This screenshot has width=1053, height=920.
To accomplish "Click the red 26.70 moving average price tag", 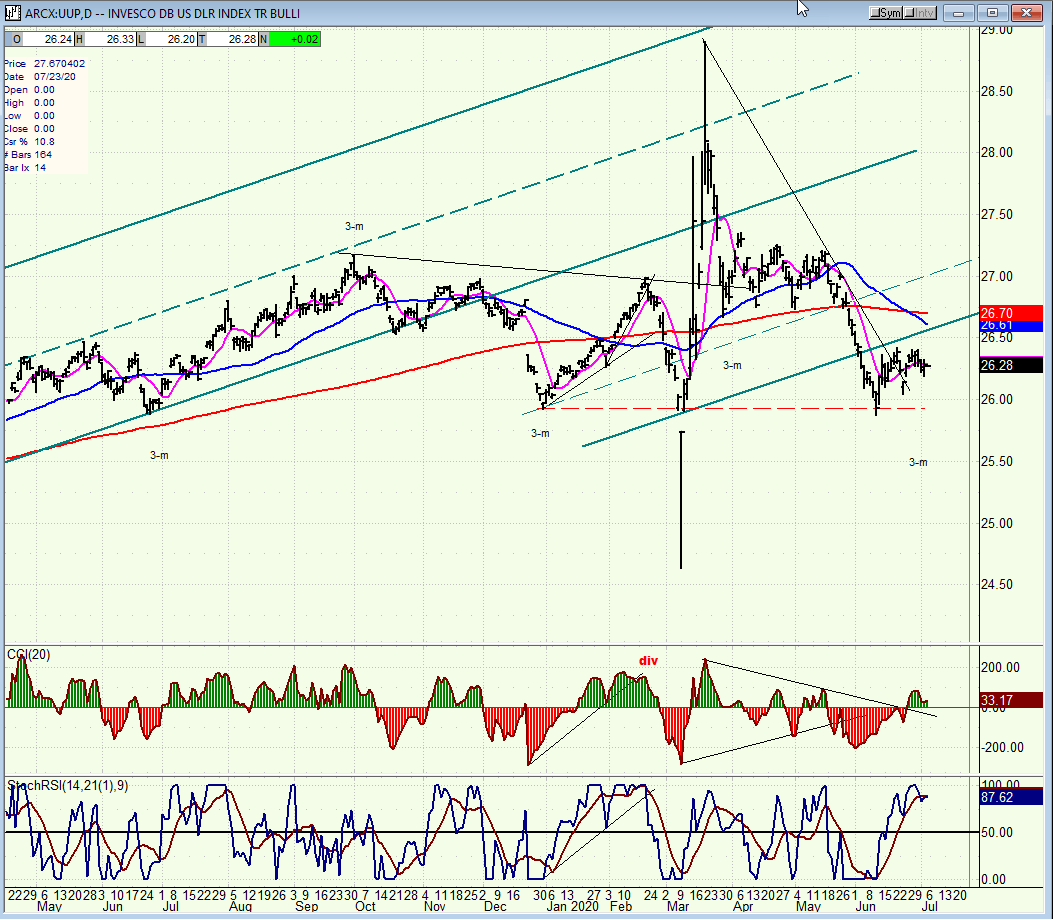I will [1011, 313].
